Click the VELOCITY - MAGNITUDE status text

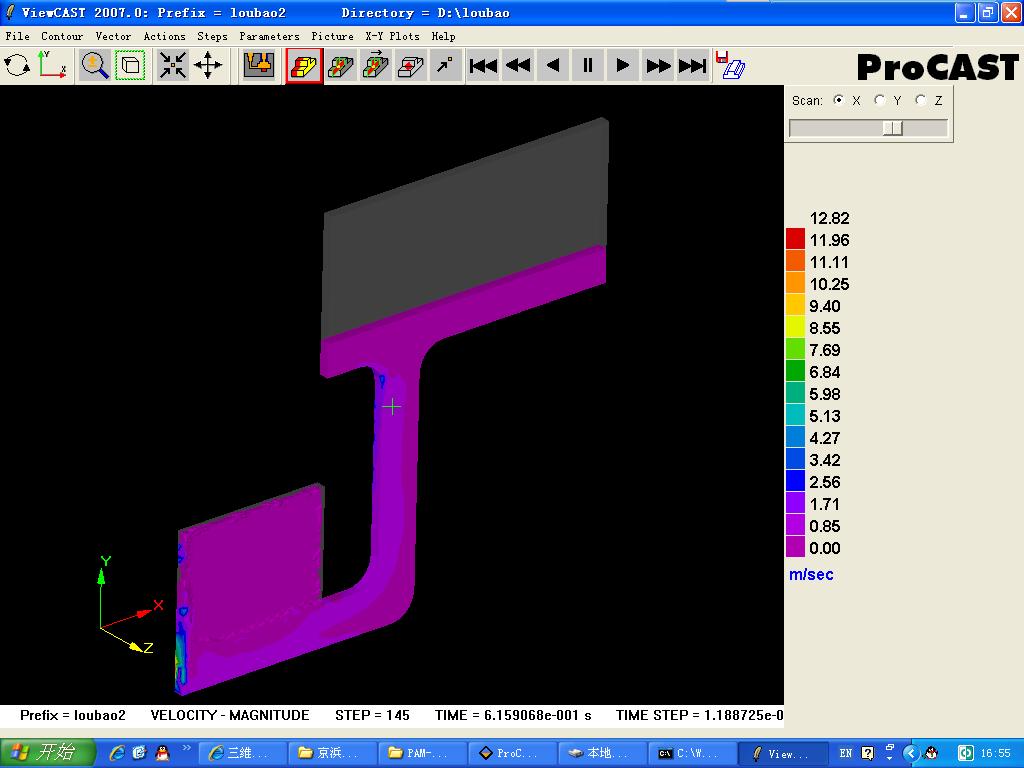[230, 715]
